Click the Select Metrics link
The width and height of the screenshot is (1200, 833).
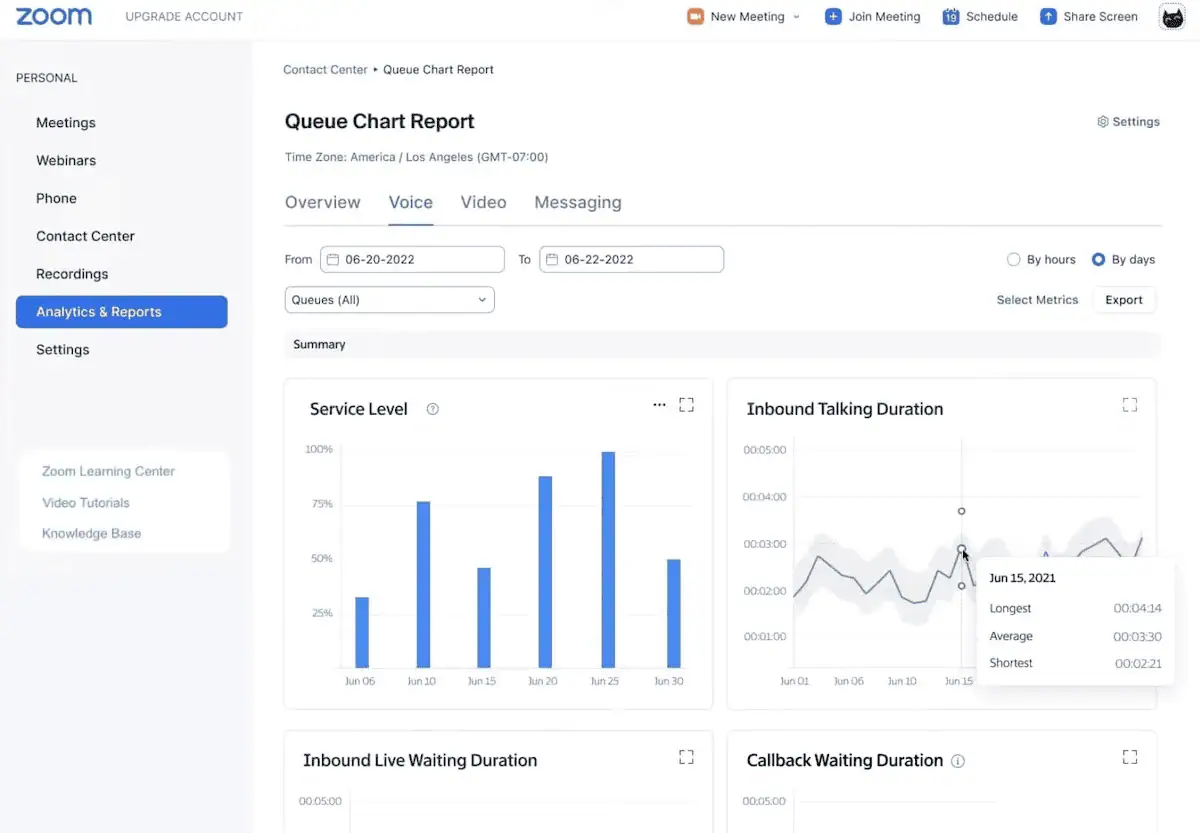(x=1037, y=300)
